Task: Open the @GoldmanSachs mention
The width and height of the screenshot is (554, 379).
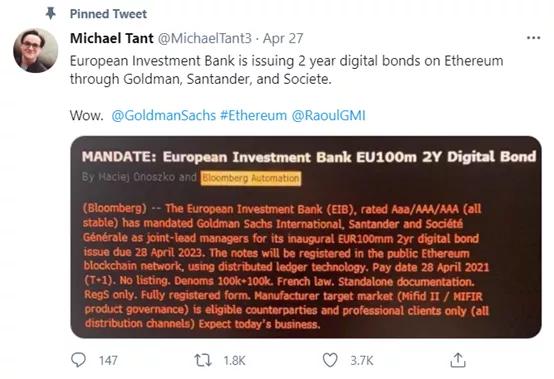Action: tap(164, 116)
